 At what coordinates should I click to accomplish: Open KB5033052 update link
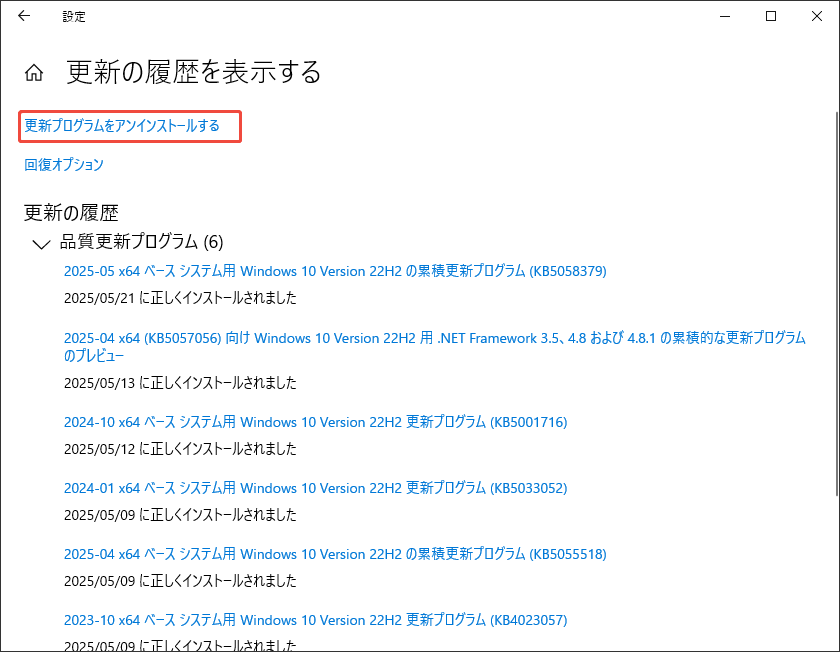(x=316, y=488)
